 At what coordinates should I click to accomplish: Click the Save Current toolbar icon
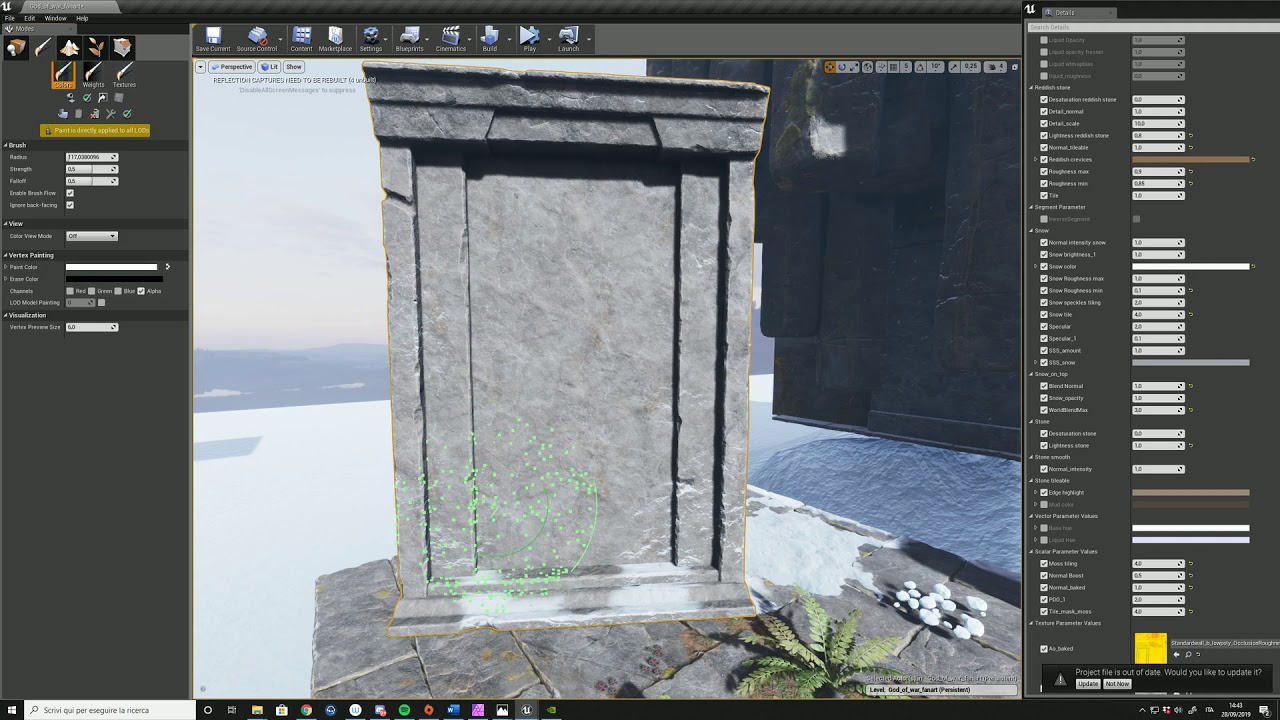pyautogui.click(x=213, y=40)
